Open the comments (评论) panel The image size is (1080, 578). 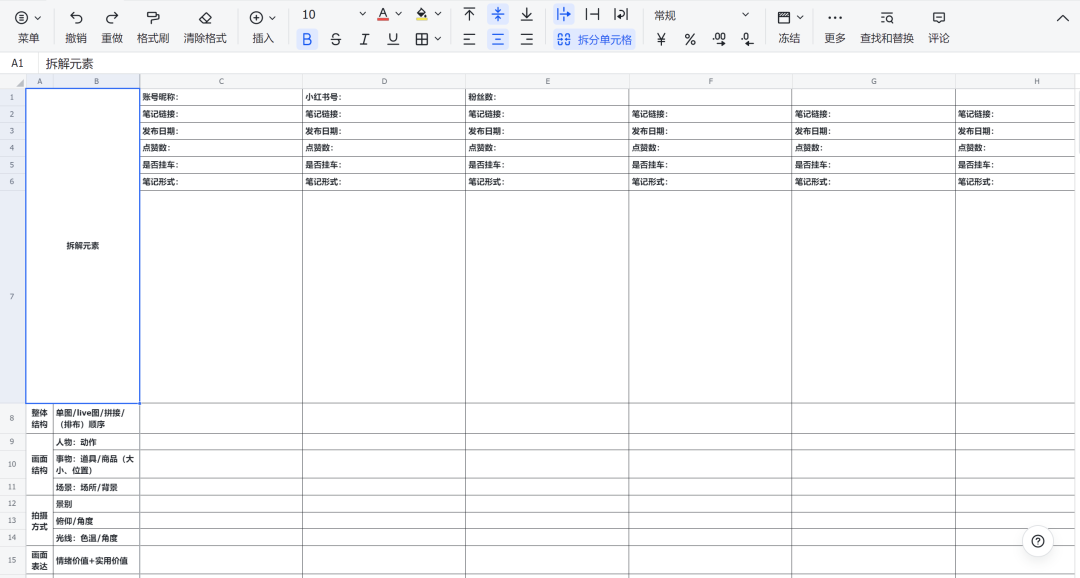(x=938, y=18)
